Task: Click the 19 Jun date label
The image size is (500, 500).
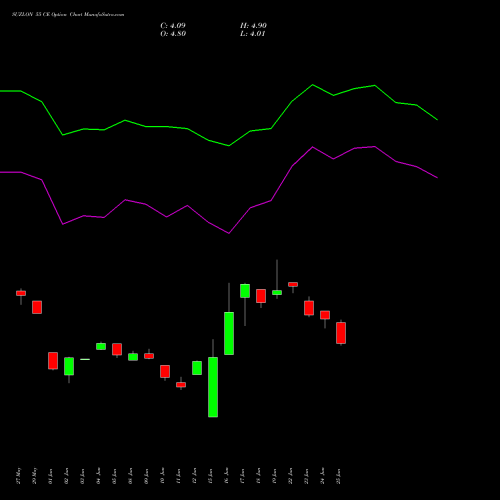Action: tap(275, 476)
